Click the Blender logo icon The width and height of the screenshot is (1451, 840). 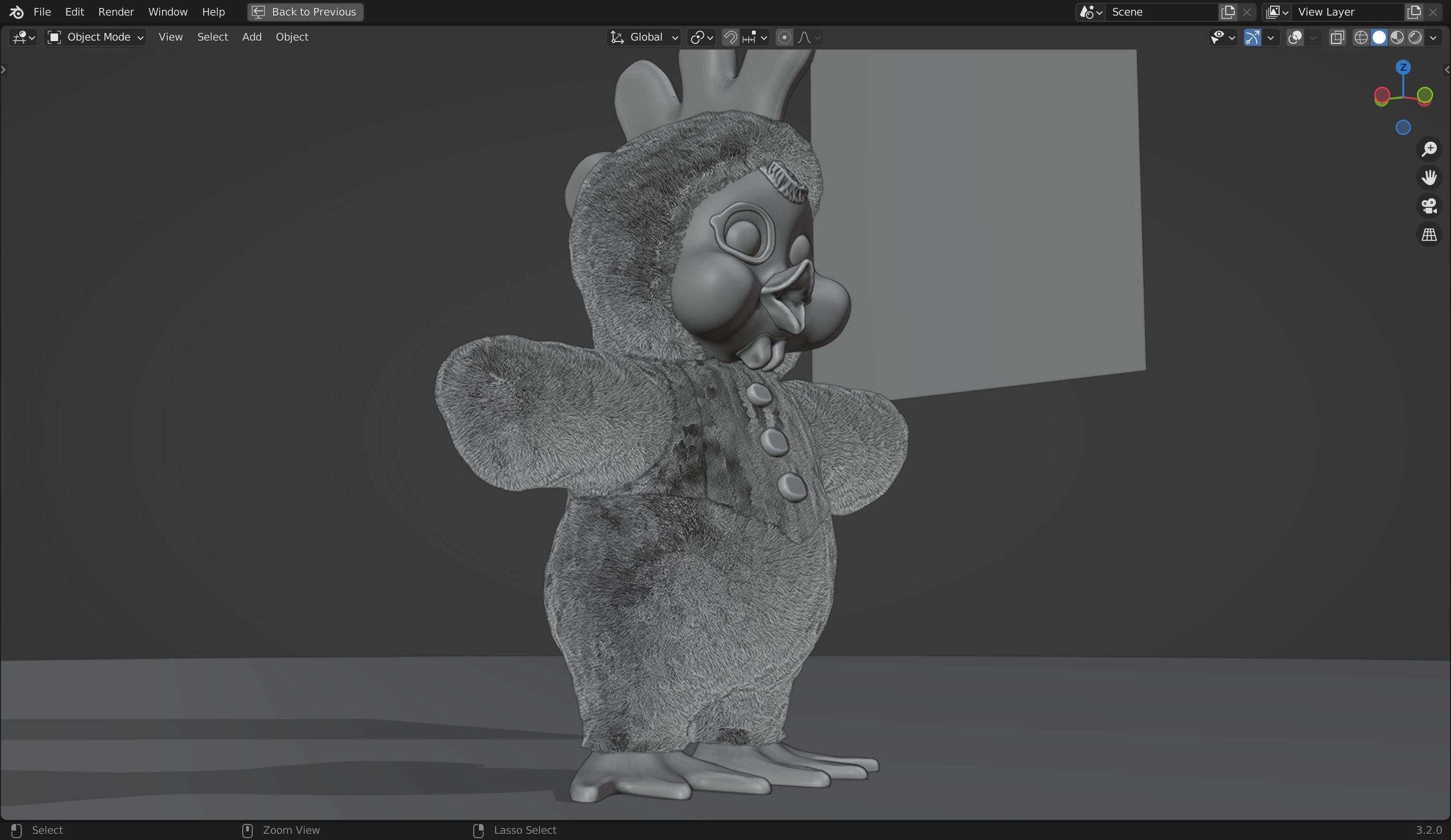[x=16, y=12]
